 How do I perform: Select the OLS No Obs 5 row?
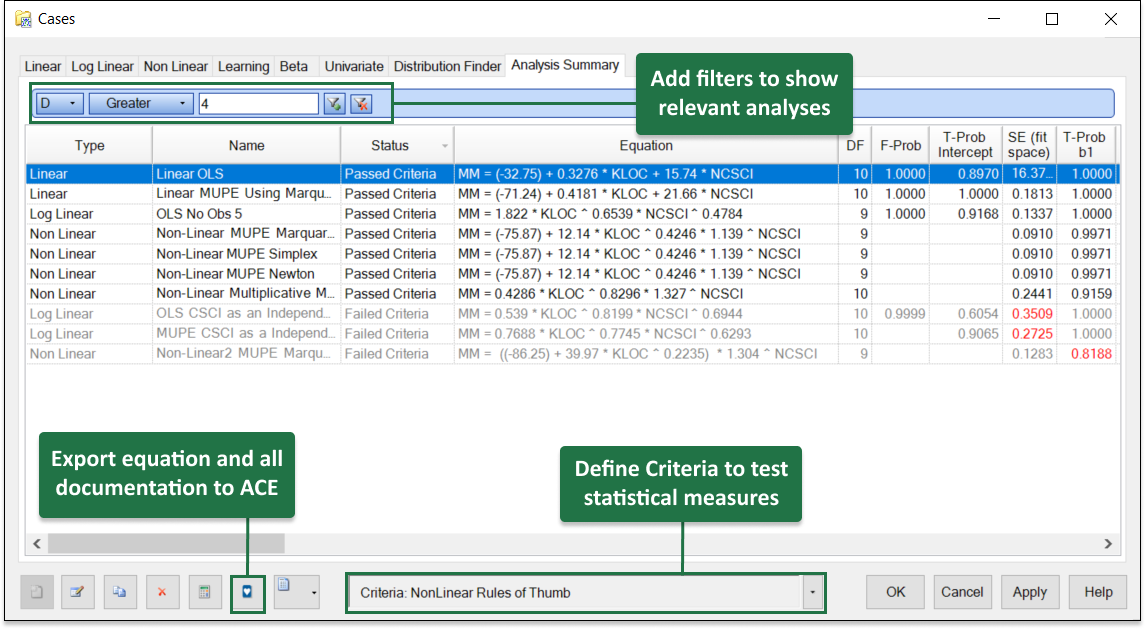[572, 214]
